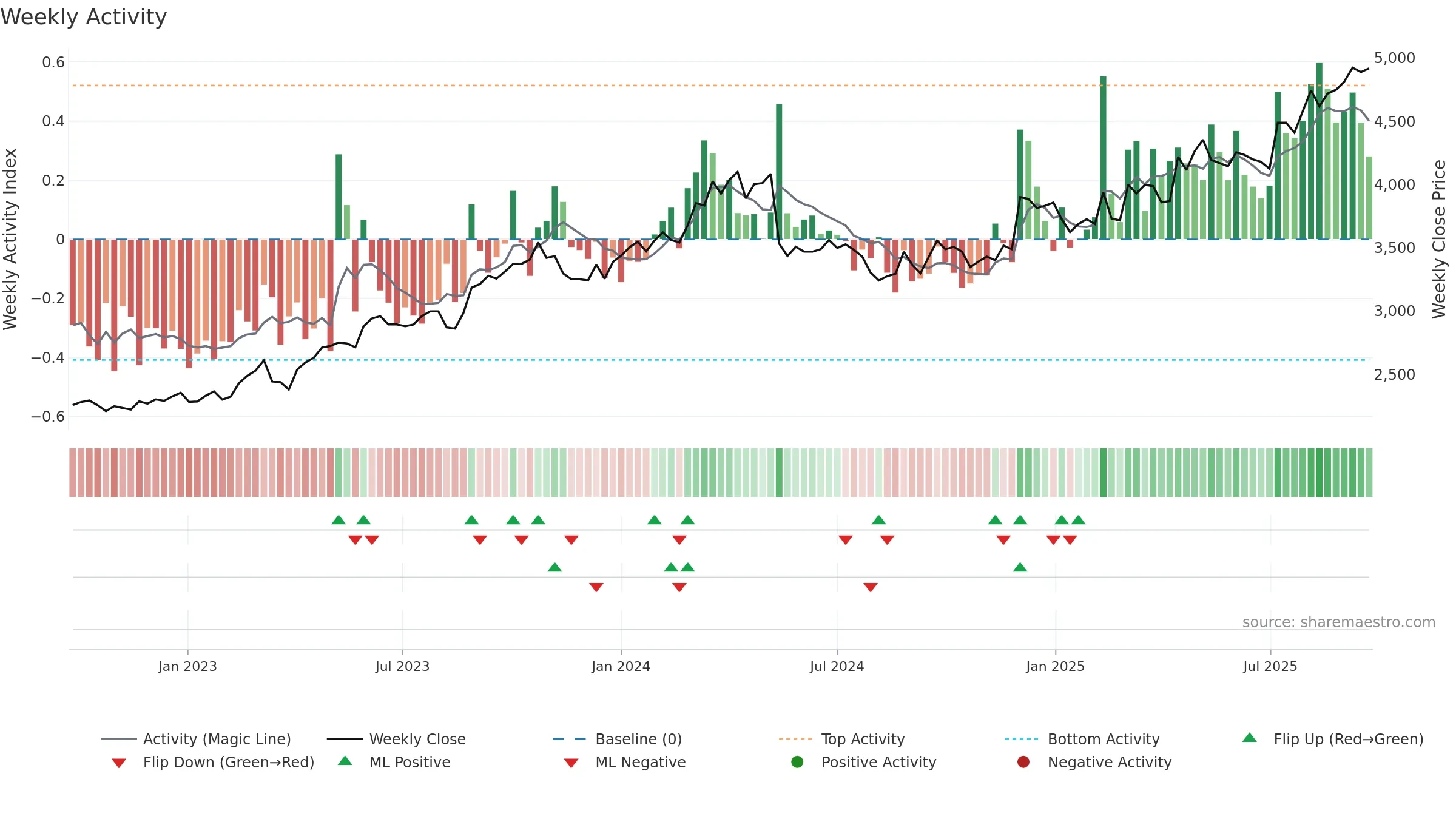Toggle the Top Activity legend entry

[x=842, y=739]
